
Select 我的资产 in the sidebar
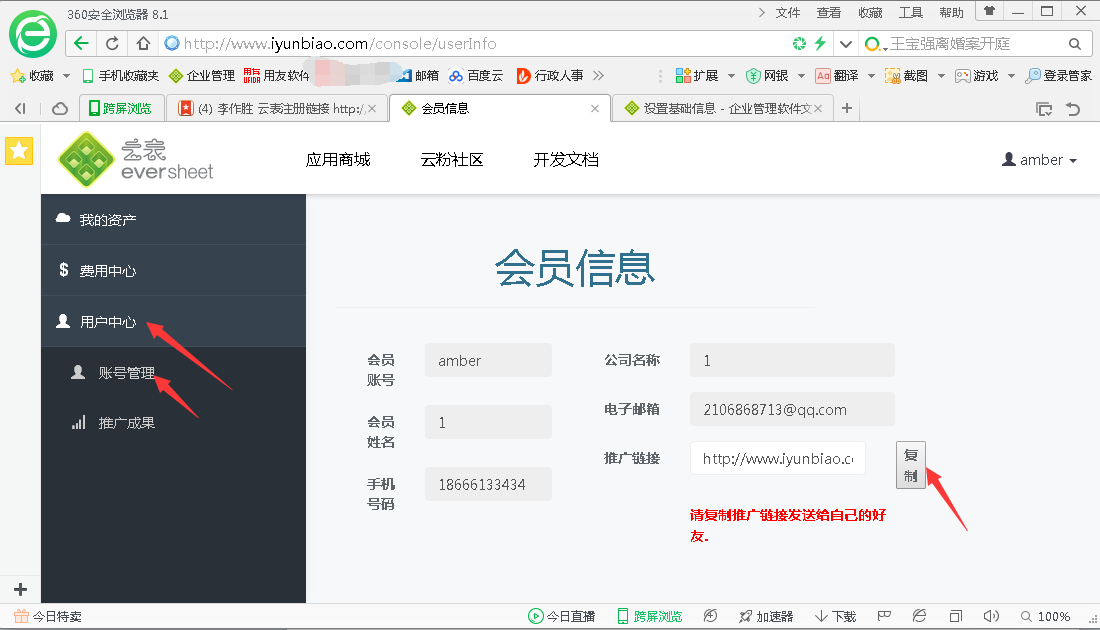click(173, 220)
